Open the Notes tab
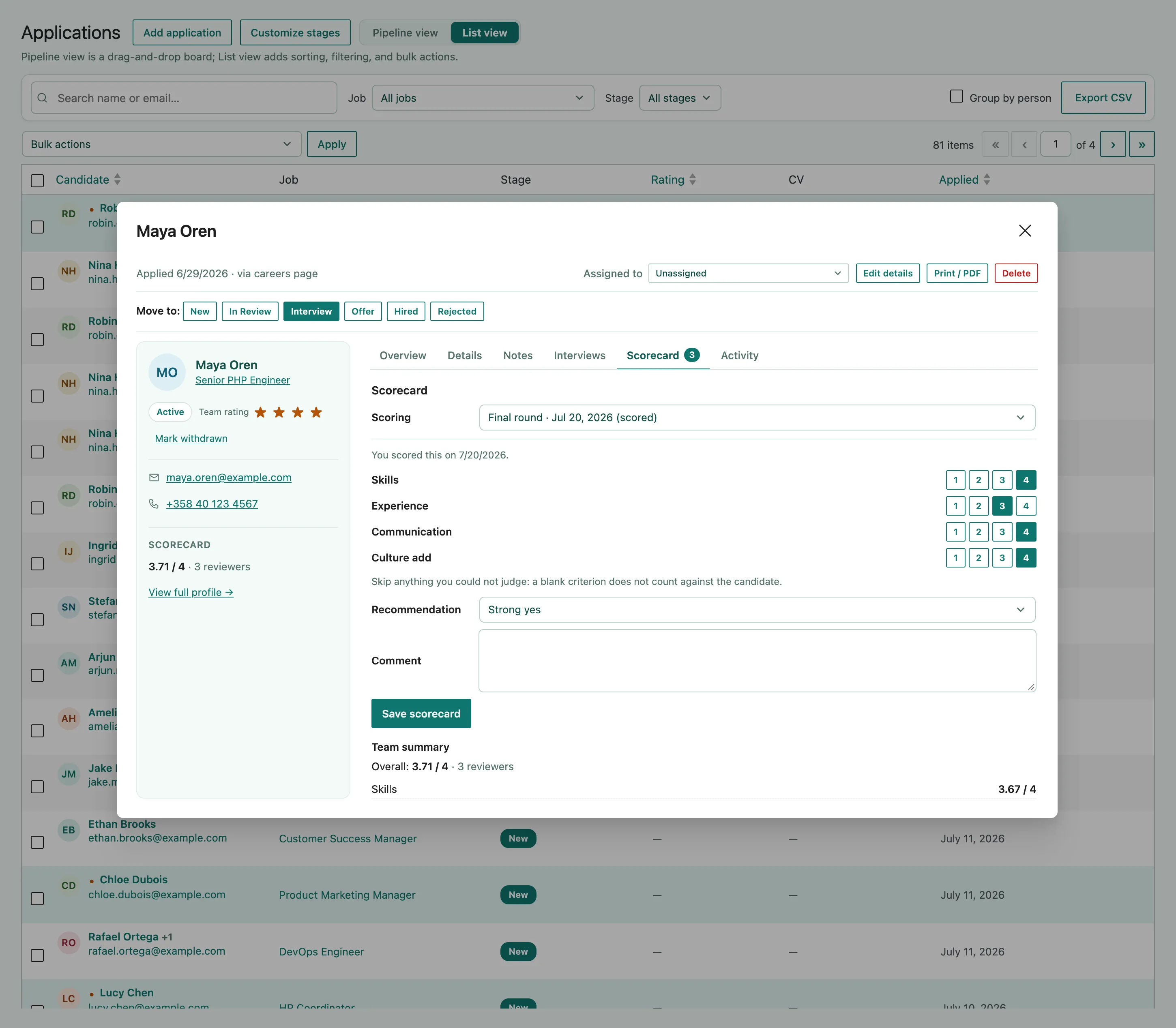 click(518, 355)
